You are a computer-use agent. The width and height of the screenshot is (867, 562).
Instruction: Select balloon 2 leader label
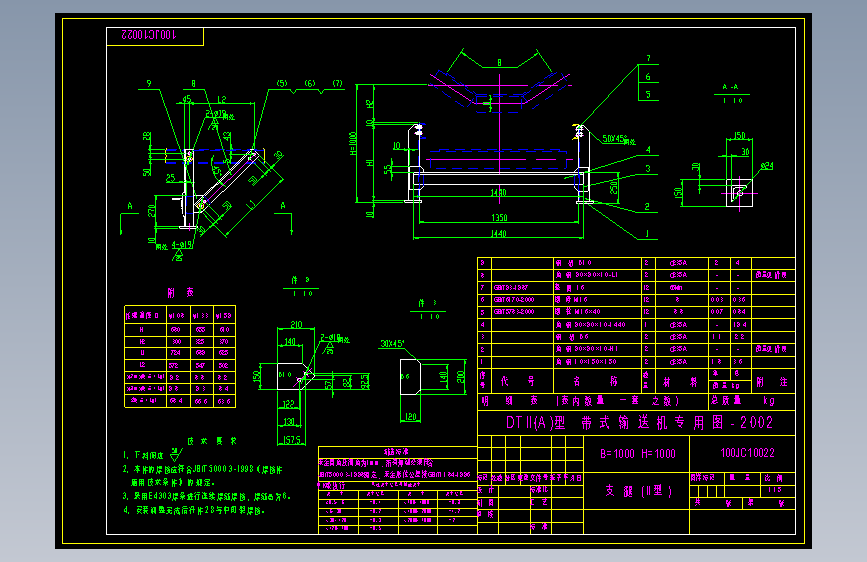point(647,207)
